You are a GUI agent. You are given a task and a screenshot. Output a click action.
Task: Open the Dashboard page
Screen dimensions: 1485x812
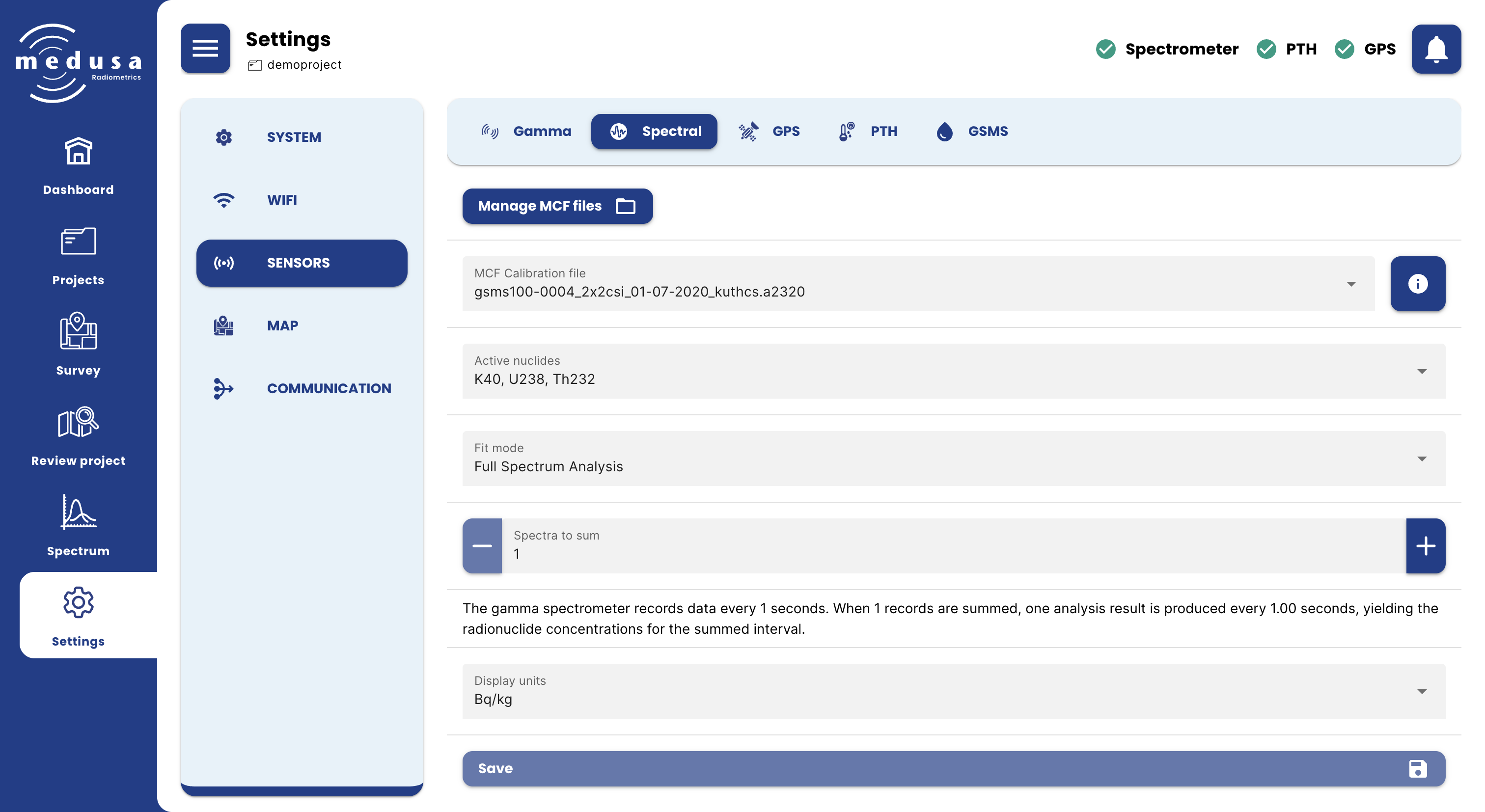78,166
